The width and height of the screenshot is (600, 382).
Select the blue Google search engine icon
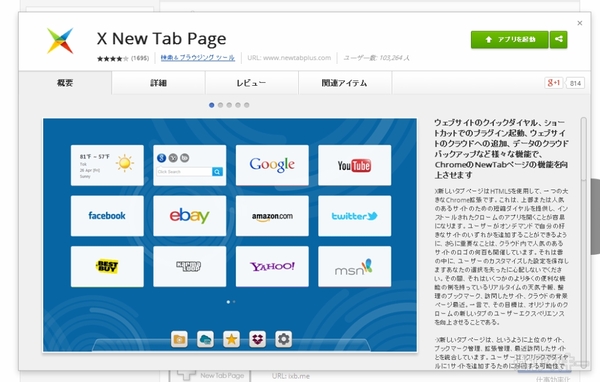161,158
